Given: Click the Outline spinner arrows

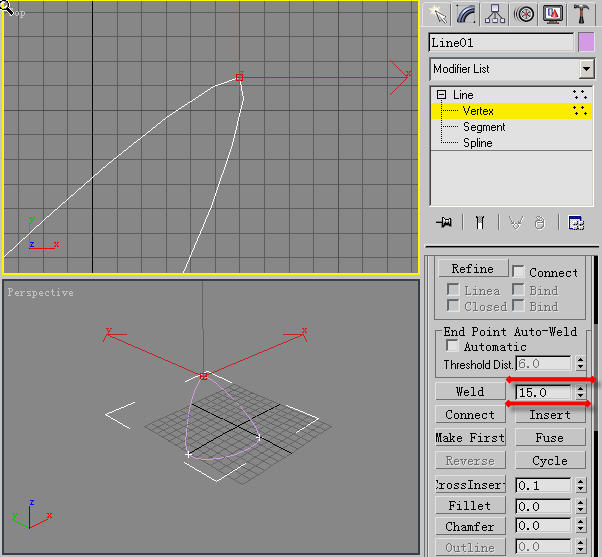Looking at the screenshot, I should (x=580, y=546).
